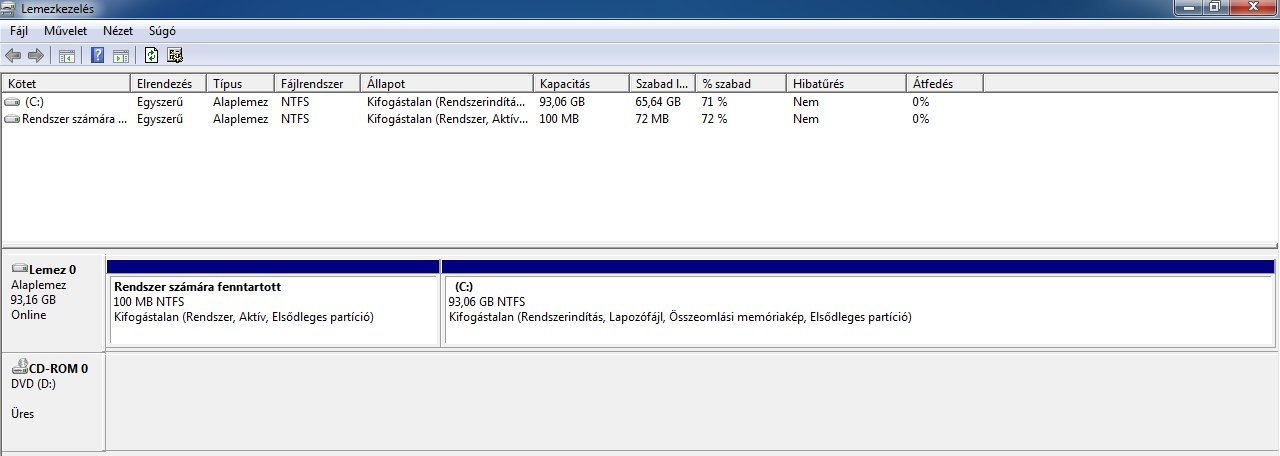The image size is (1280, 456).
Task: Click the Forward arrow toolbar icon
Action: click(36, 55)
